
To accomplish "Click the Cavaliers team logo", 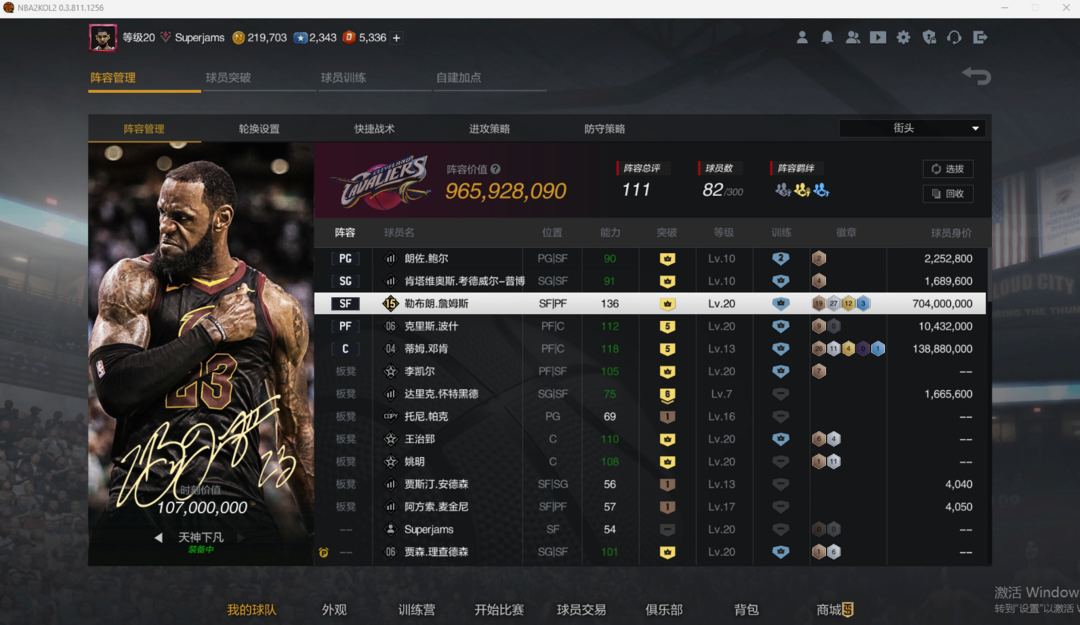I will [380, 183].
